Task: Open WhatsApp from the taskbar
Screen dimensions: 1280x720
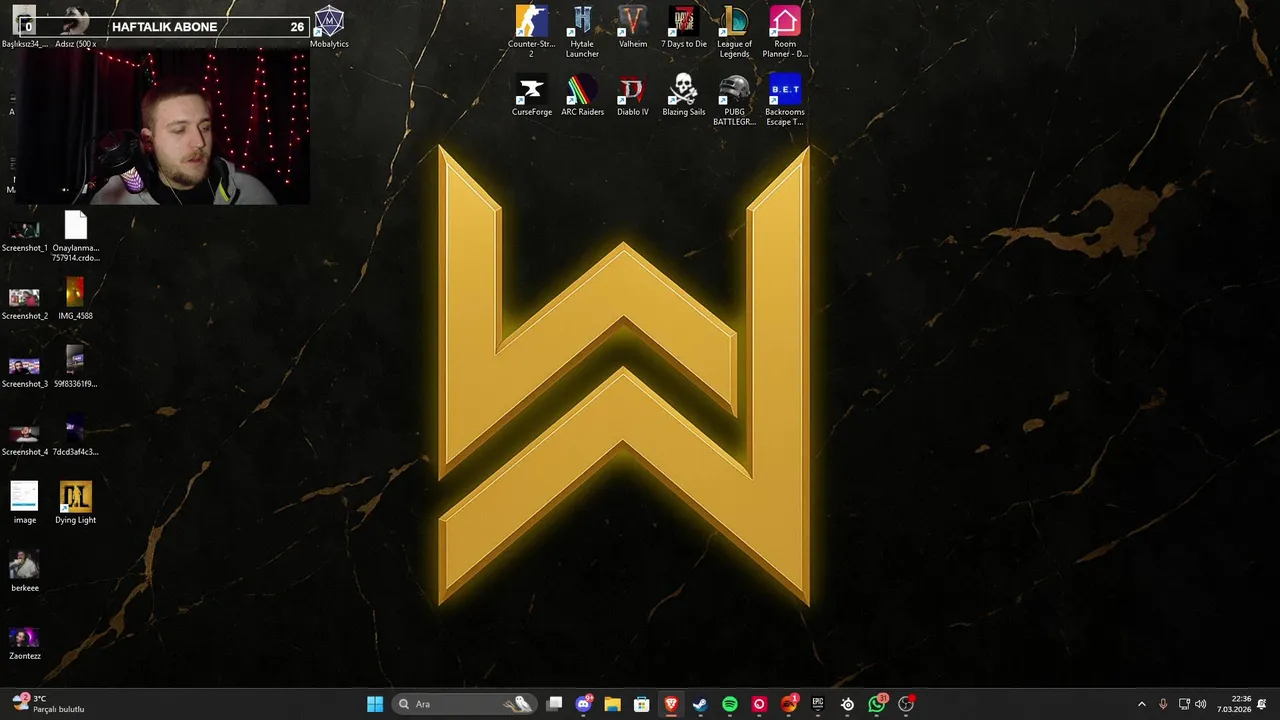Action: coord(877,704)
